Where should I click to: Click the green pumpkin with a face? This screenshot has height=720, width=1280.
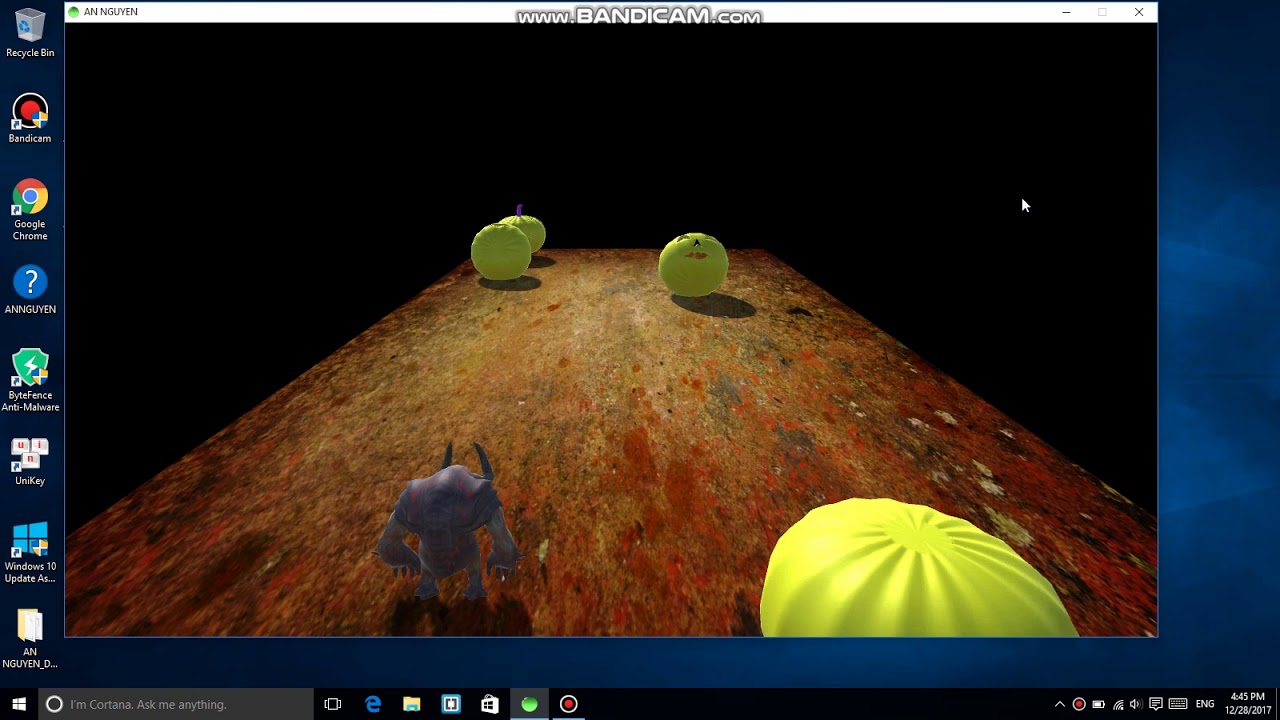[x=693, y=265]
